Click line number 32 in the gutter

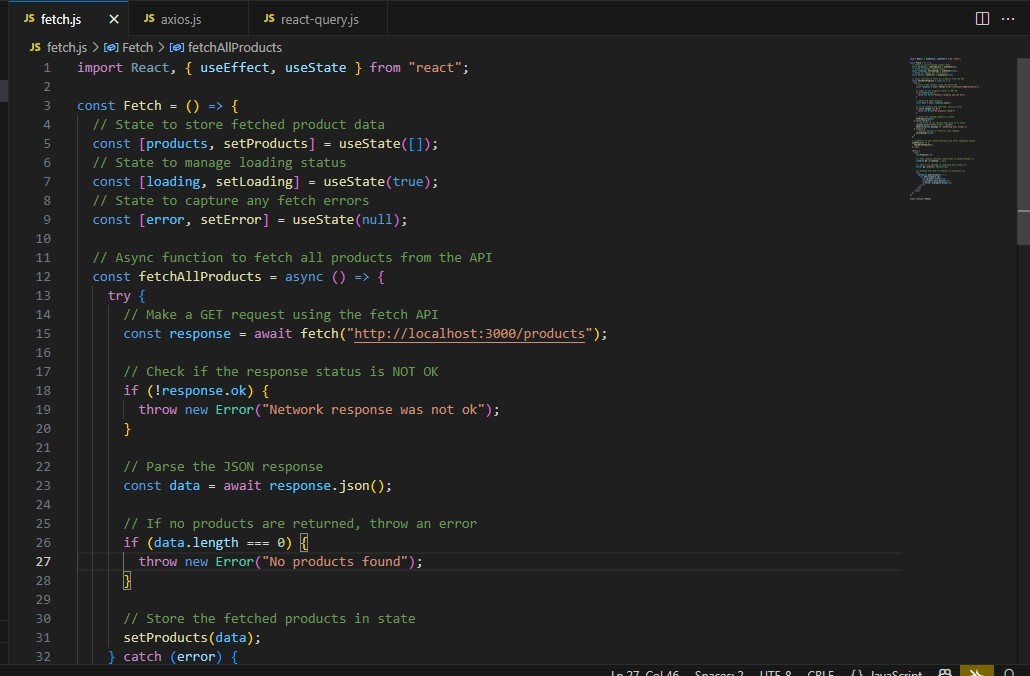point(43,656)
